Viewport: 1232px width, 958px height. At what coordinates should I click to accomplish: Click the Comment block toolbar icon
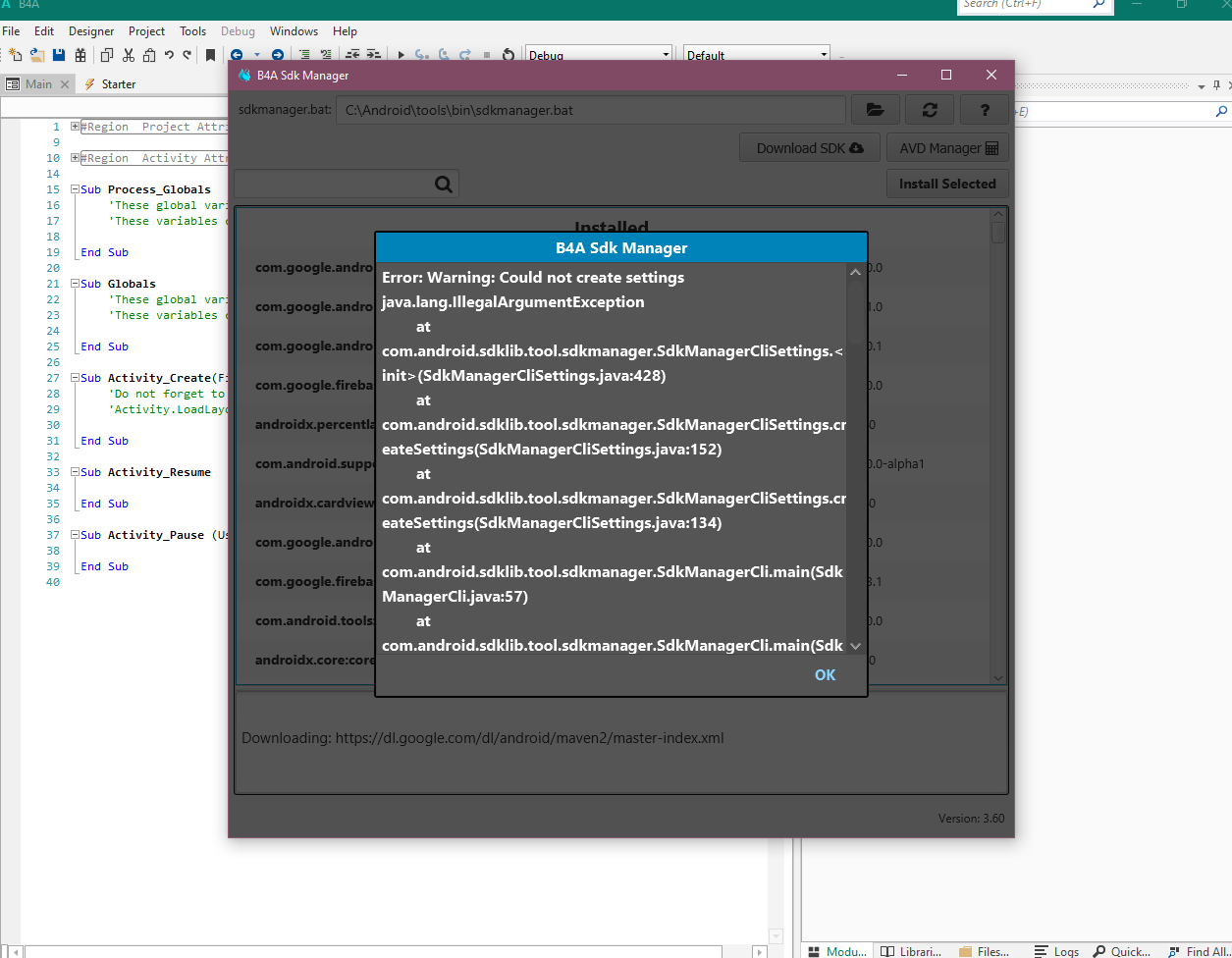pyautogui.click(x=304, y=55)
